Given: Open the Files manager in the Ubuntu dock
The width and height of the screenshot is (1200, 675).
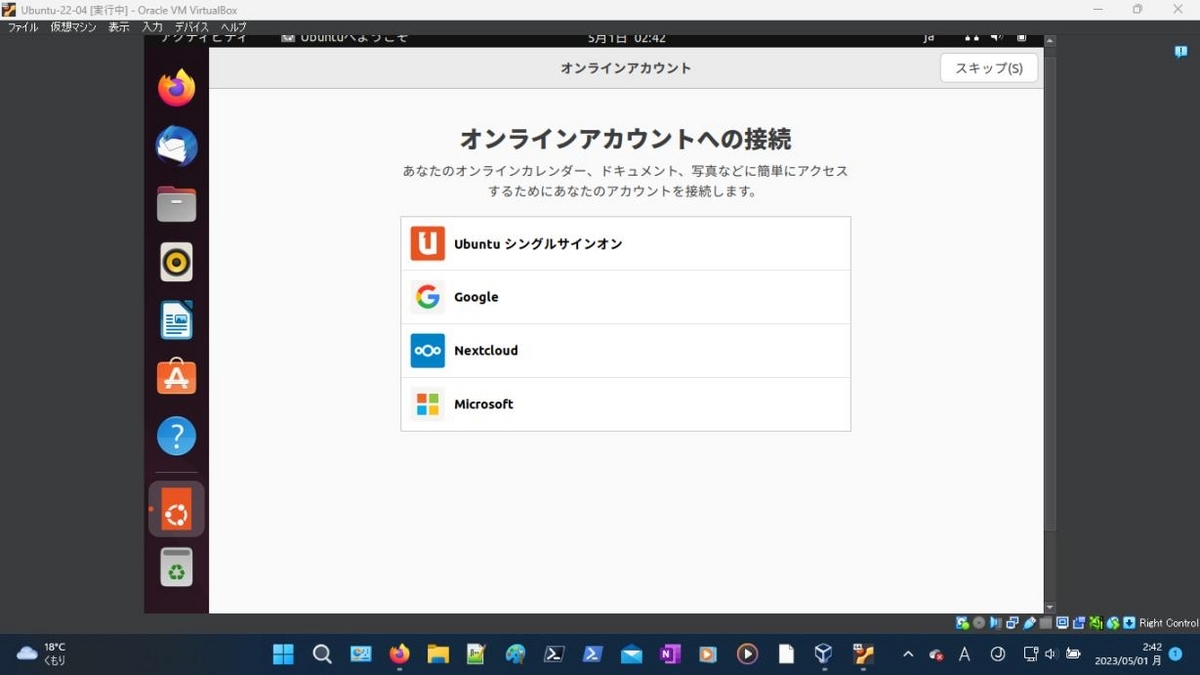Looking at the screenshot, I should (177, 204).
